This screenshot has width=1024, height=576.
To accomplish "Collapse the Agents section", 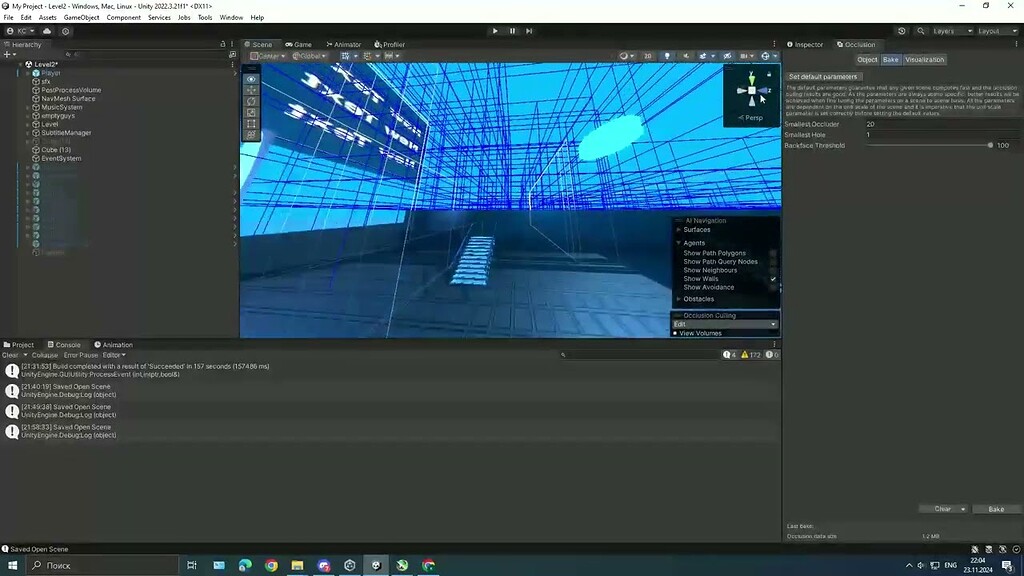I will [680, 242].
